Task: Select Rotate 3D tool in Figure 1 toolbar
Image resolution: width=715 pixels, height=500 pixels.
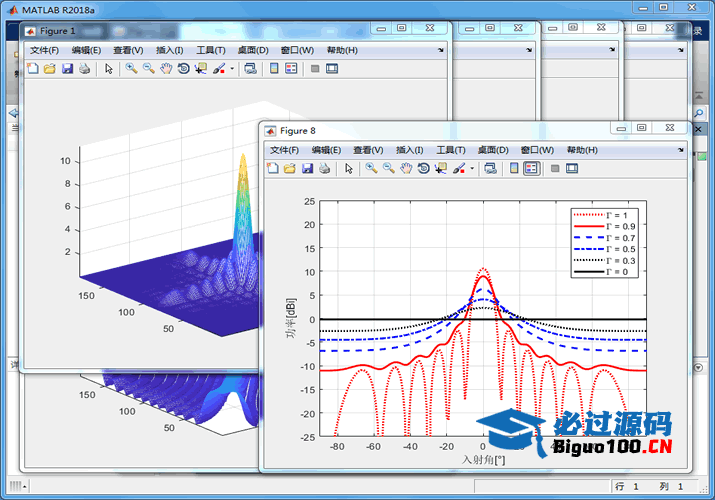Action: point(183,69)
